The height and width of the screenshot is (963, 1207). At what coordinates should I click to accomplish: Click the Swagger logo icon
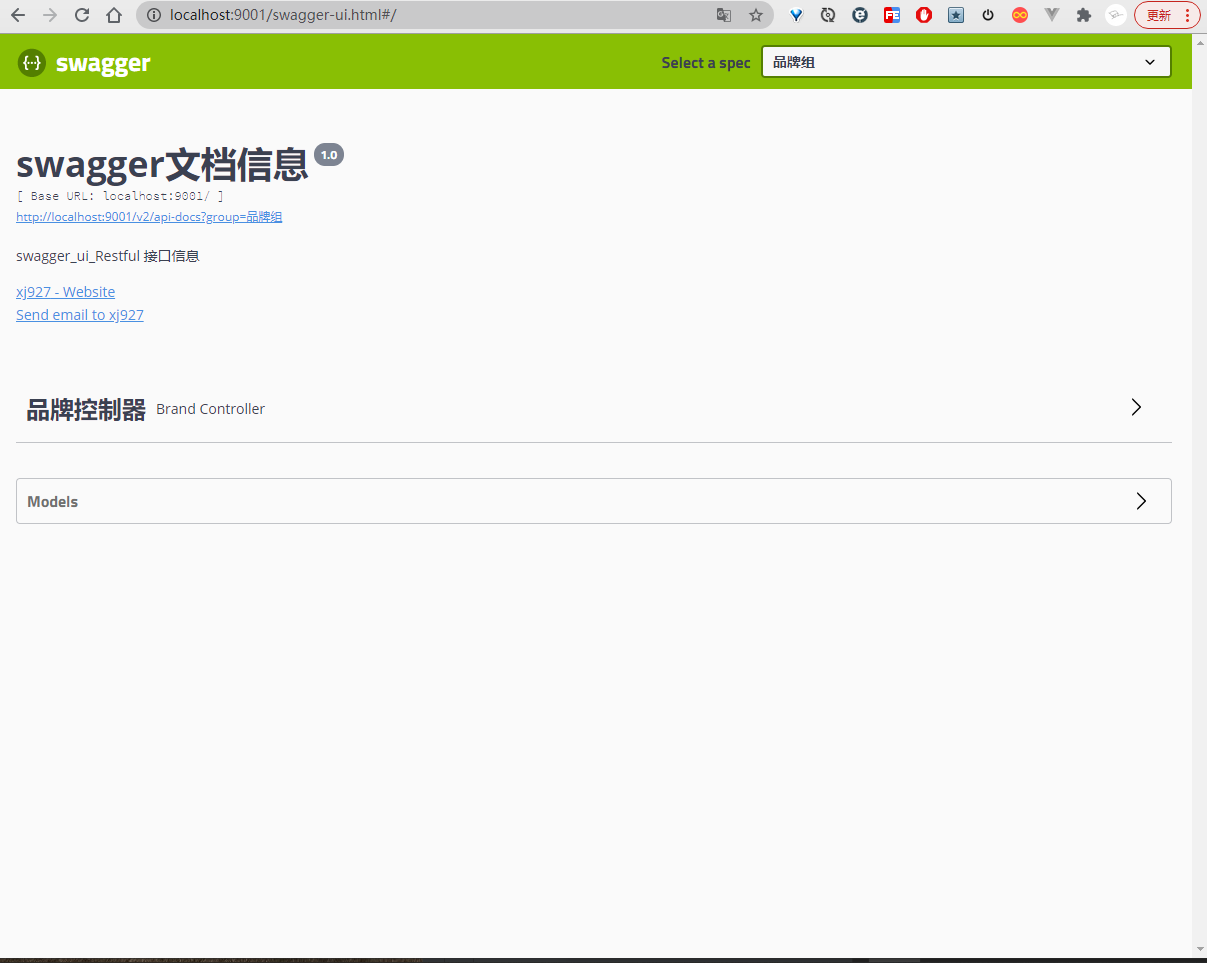click(32, 63)
